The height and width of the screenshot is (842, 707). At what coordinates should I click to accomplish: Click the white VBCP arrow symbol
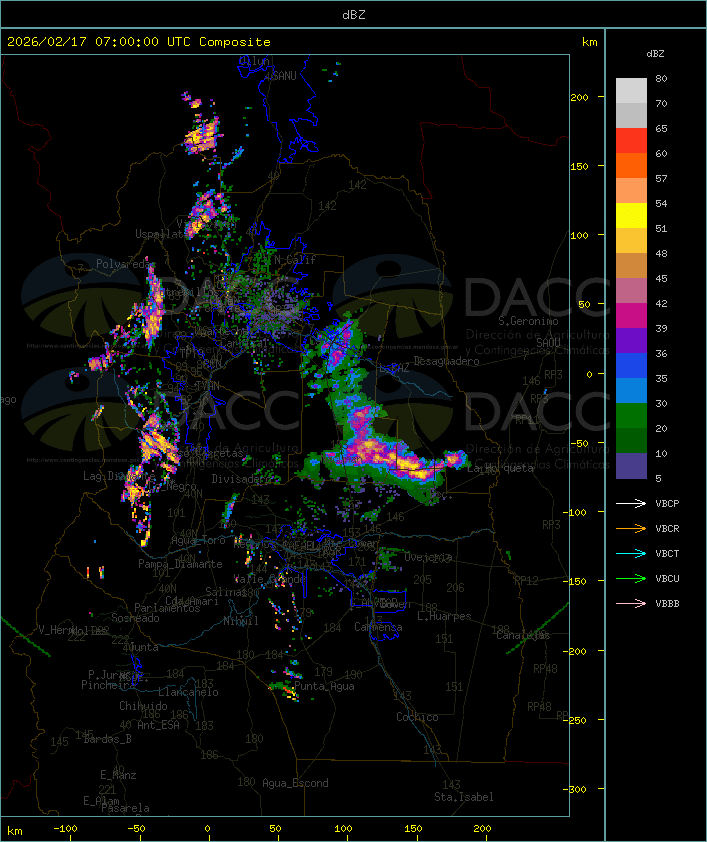[x=631, y=504]
